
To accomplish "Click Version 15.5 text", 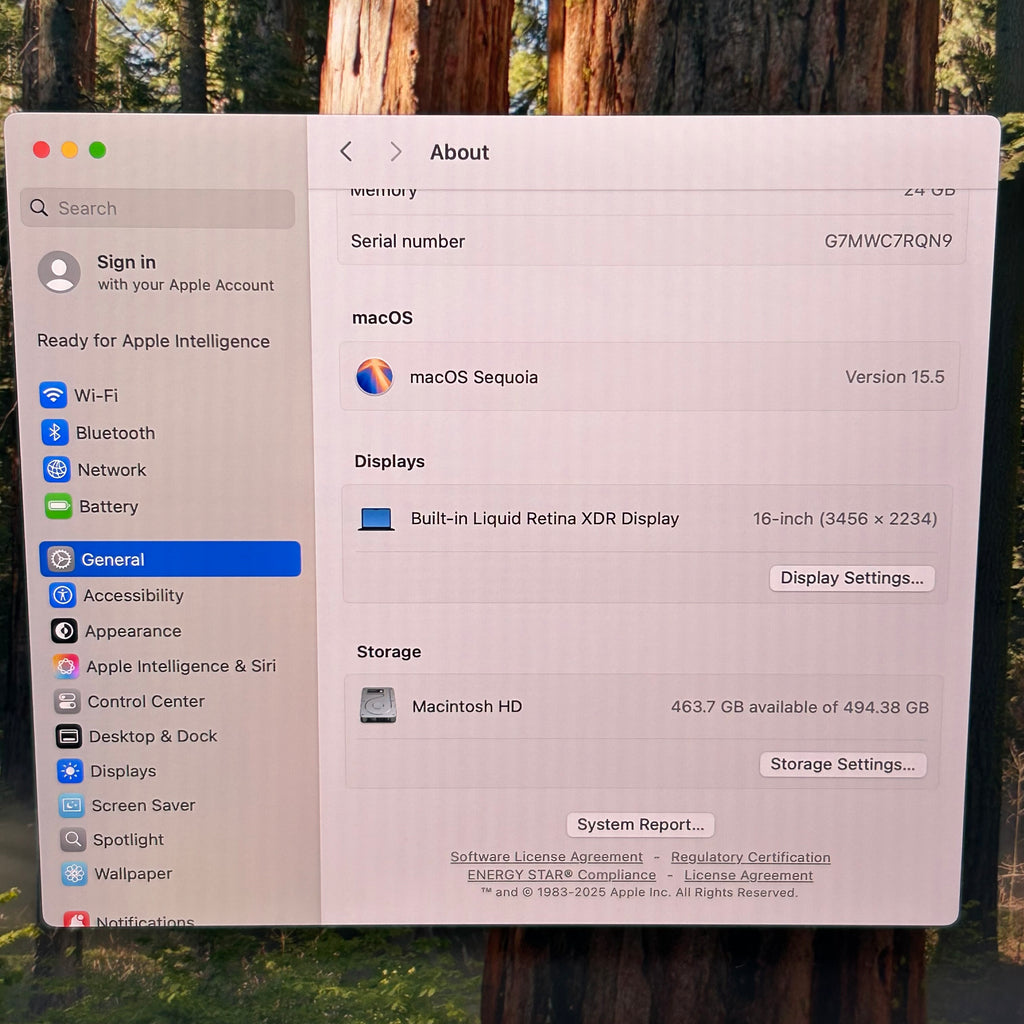I will [895, 377].
